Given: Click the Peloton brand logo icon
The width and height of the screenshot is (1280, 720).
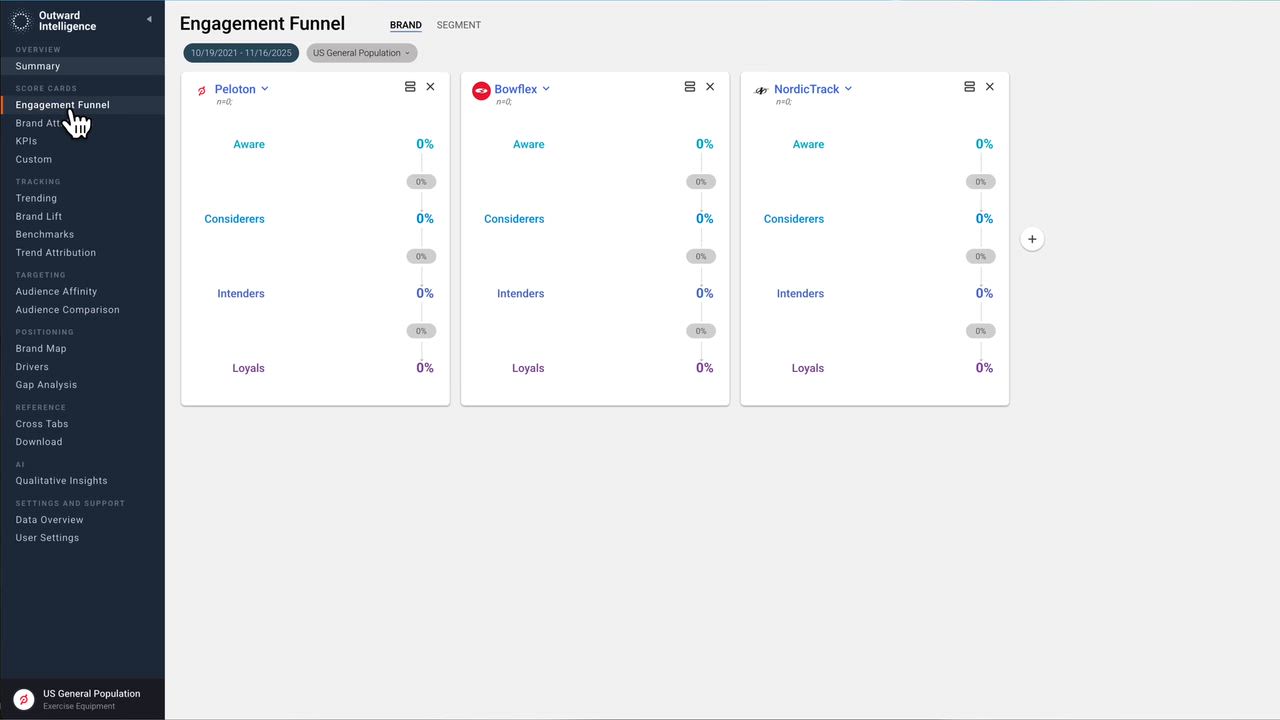Looking at the screenshot, I should click(x=201, y=91).
